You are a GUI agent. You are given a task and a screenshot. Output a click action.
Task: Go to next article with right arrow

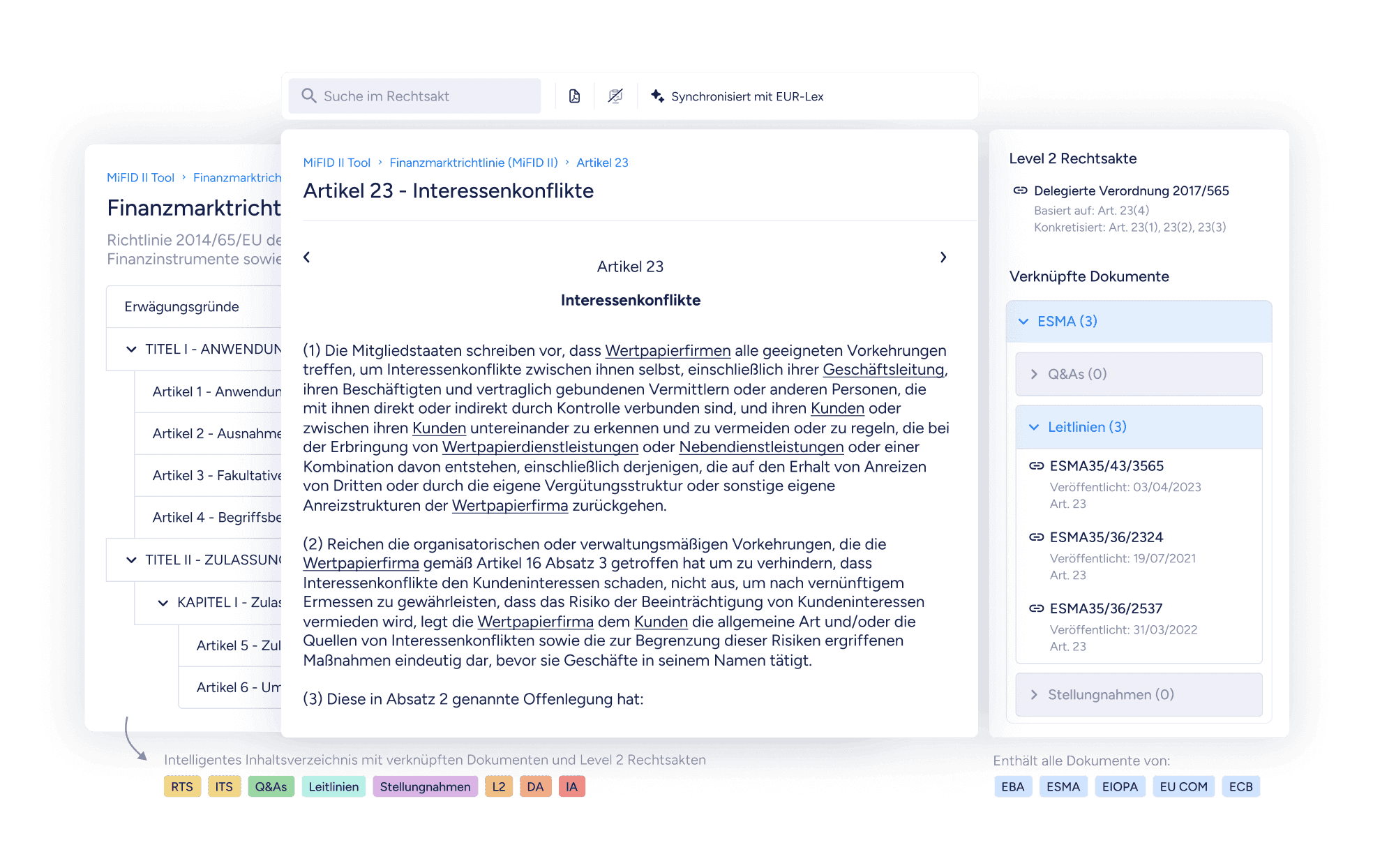943,257
